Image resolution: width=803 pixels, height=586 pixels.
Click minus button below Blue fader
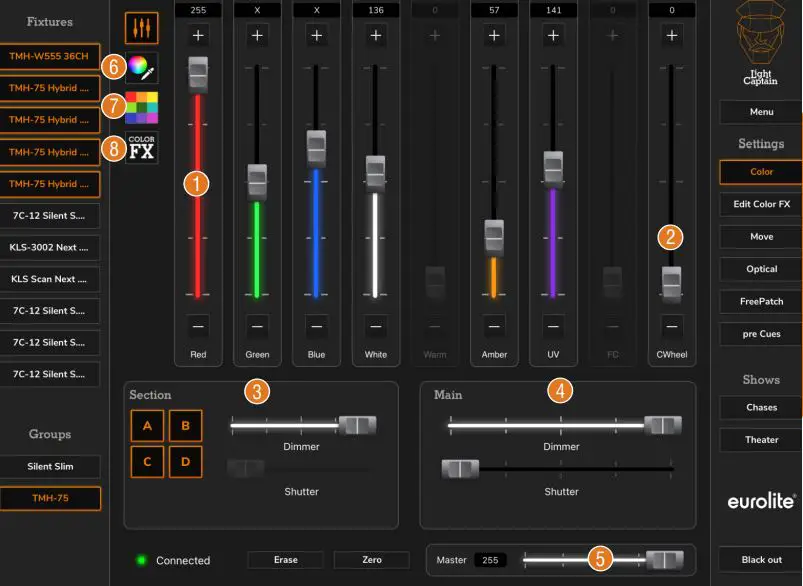coord(316,326)
